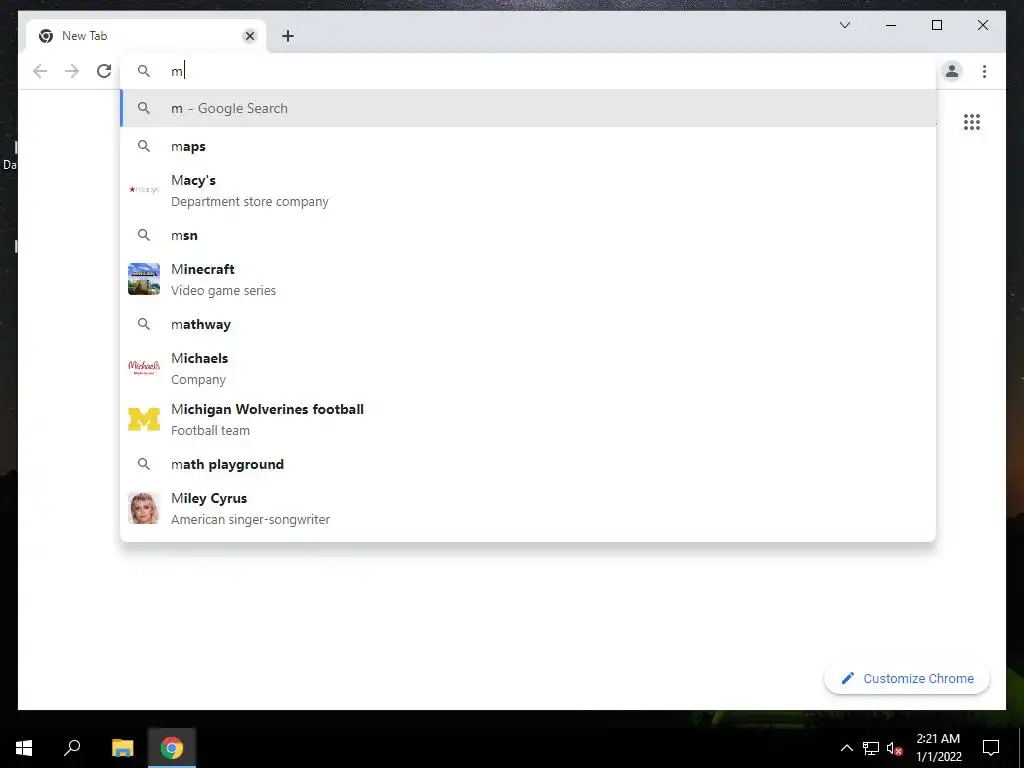
Task: Choose Michigan Wolverines football suggestion
Action: pos(528,419)
